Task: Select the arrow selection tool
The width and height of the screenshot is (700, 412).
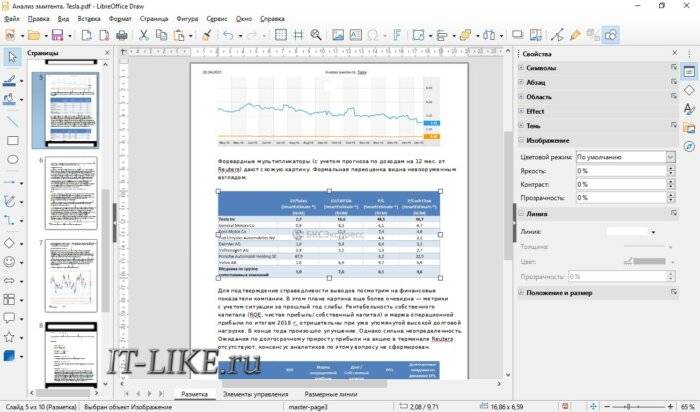Action: 13,55
